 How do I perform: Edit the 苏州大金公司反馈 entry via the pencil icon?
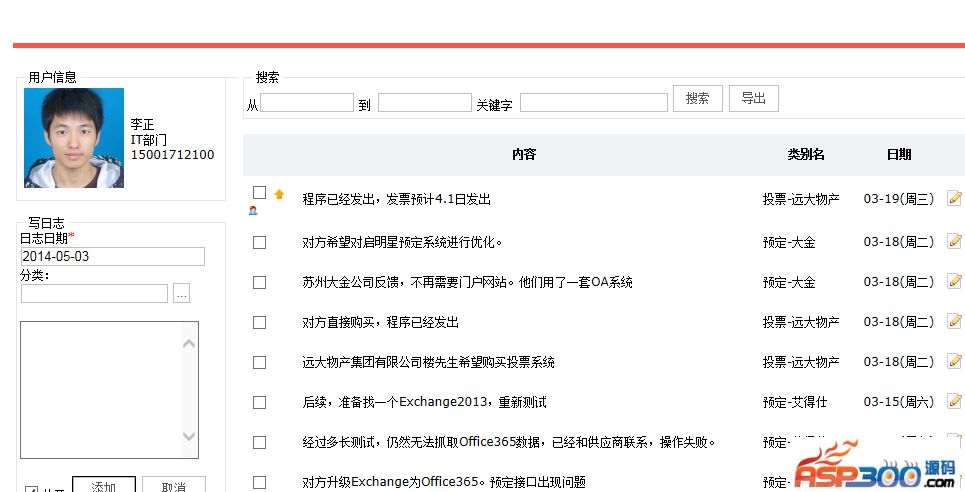954,282
